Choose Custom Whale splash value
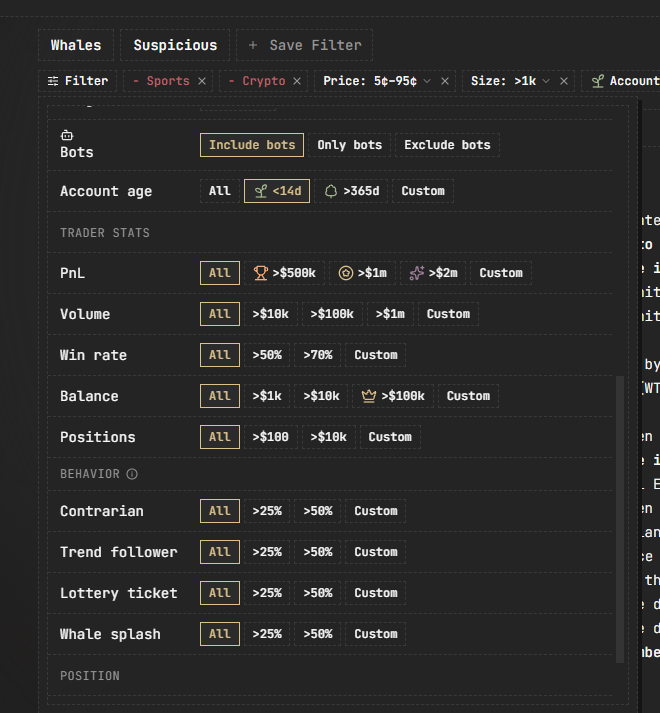Viewport: 660px width, 713px height. pos(376,633)
